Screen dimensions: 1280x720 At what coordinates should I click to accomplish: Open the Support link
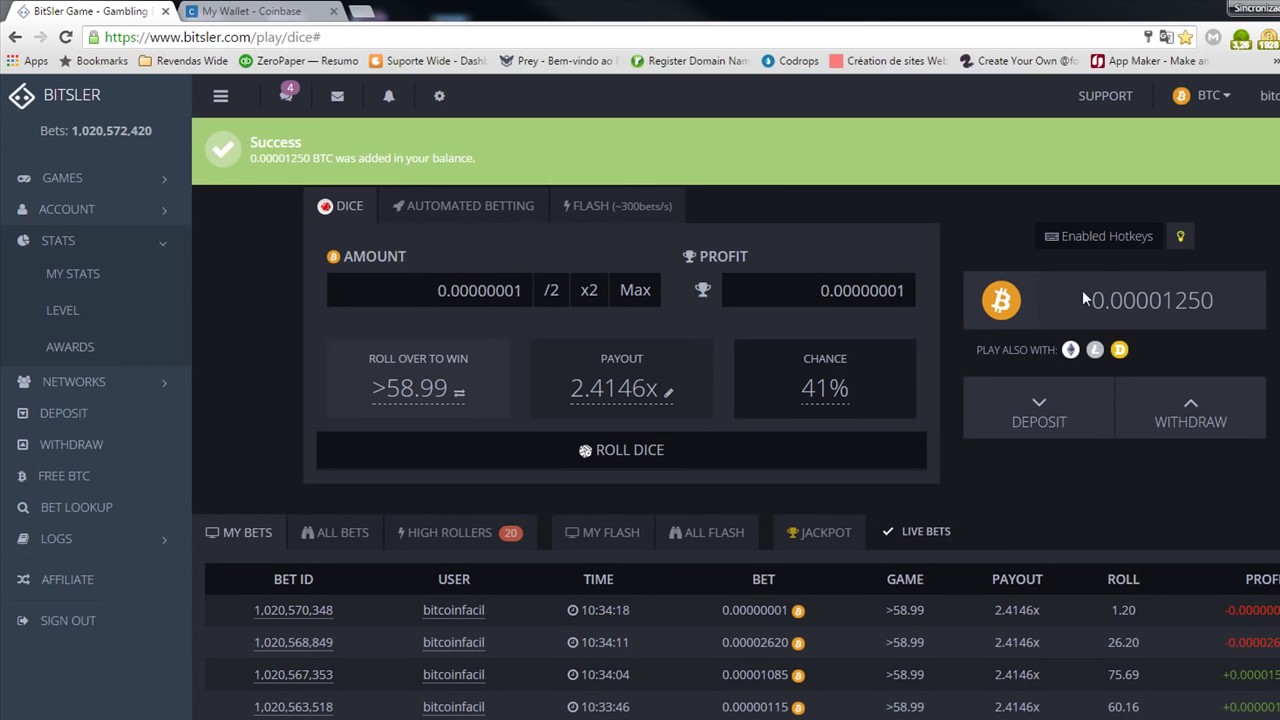click(1105, 96)
